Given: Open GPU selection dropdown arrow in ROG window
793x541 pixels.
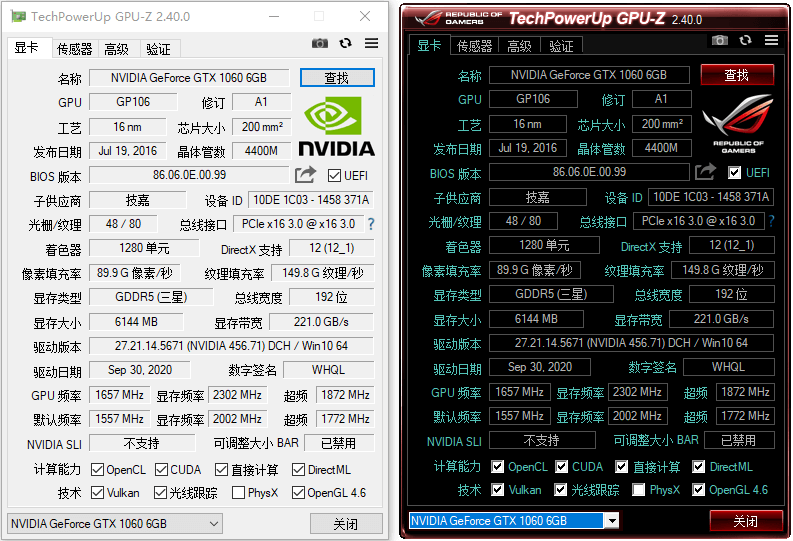Looking at the screenshot, I should pyautogui.click(x=612, y=520).
